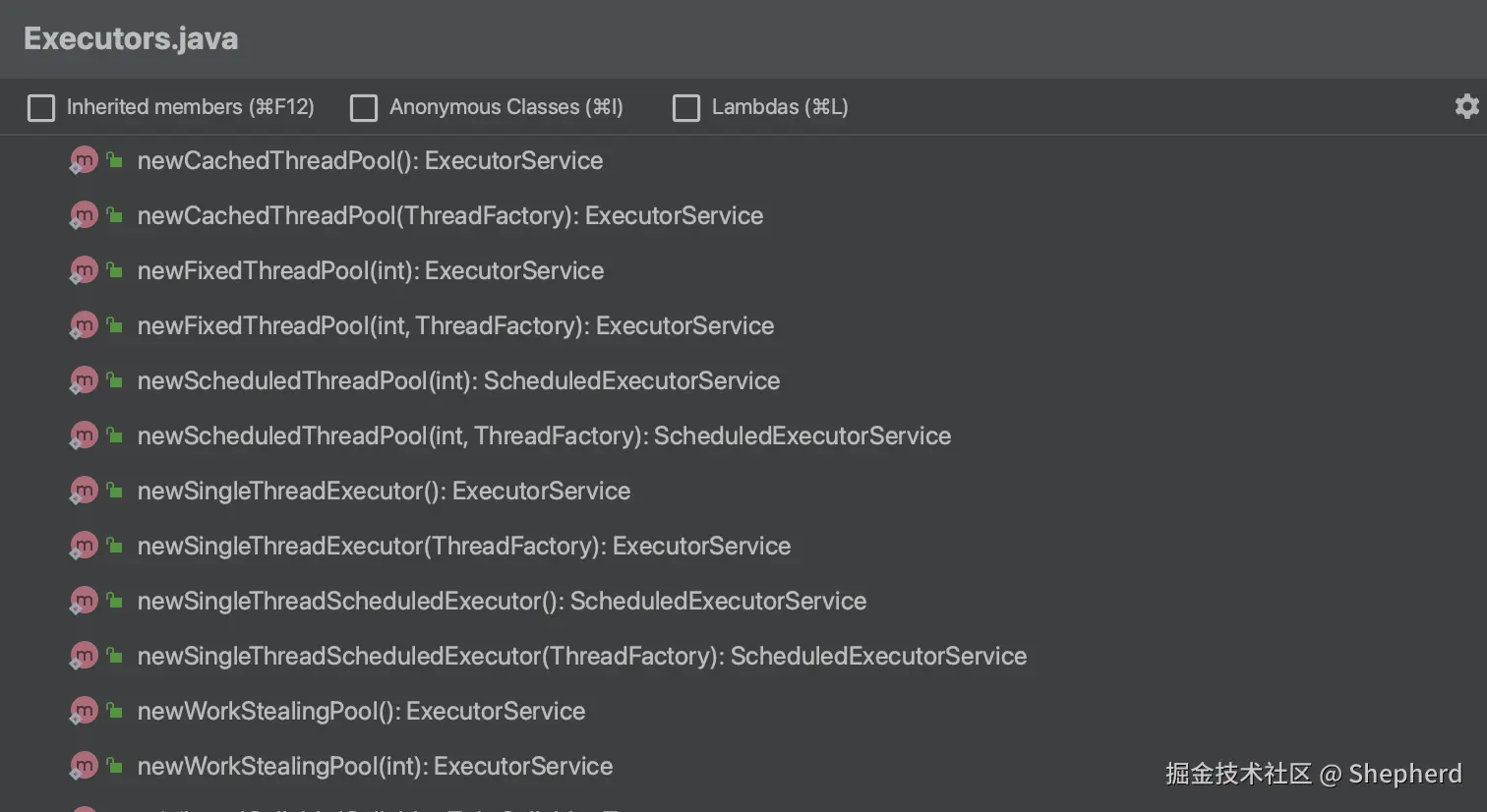Click method icon beside newCachedThreadPool() entry
1487x812 pixels.
click(85, 160)
